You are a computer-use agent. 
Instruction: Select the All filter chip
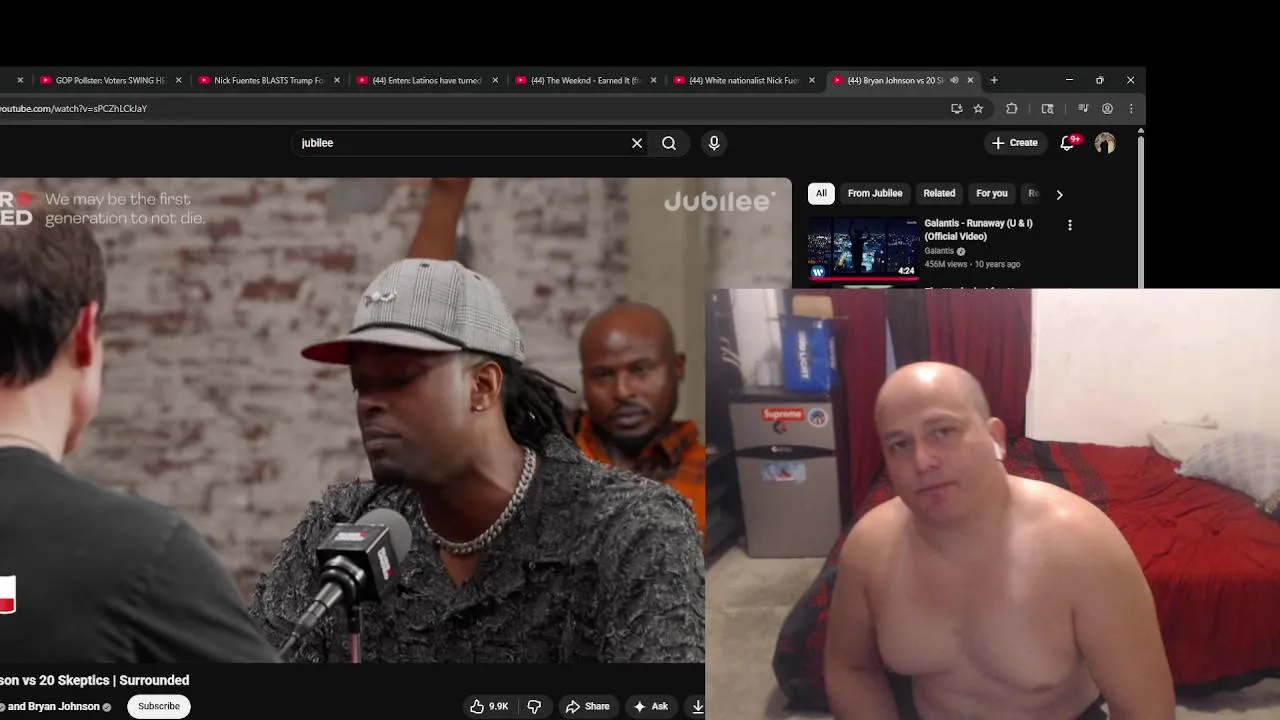[x=821, y=193]
